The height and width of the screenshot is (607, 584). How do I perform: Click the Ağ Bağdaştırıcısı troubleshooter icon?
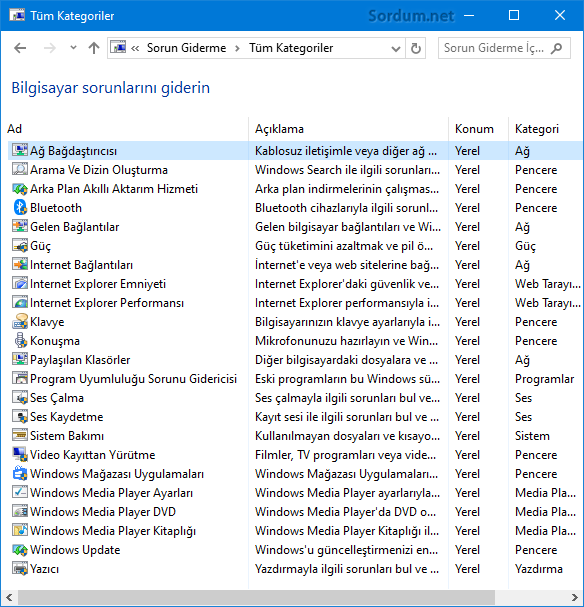click(x=20, y=150)
